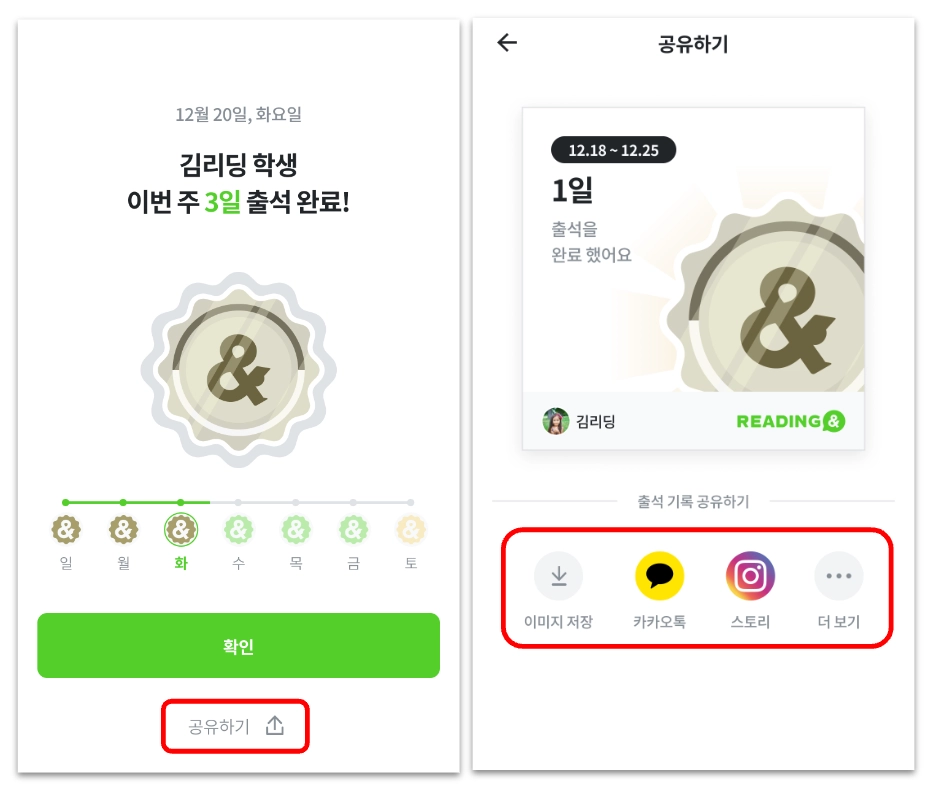Tap the Friday (금) attendance badge
Screen dimensions: 938x794
coord(353,530)
